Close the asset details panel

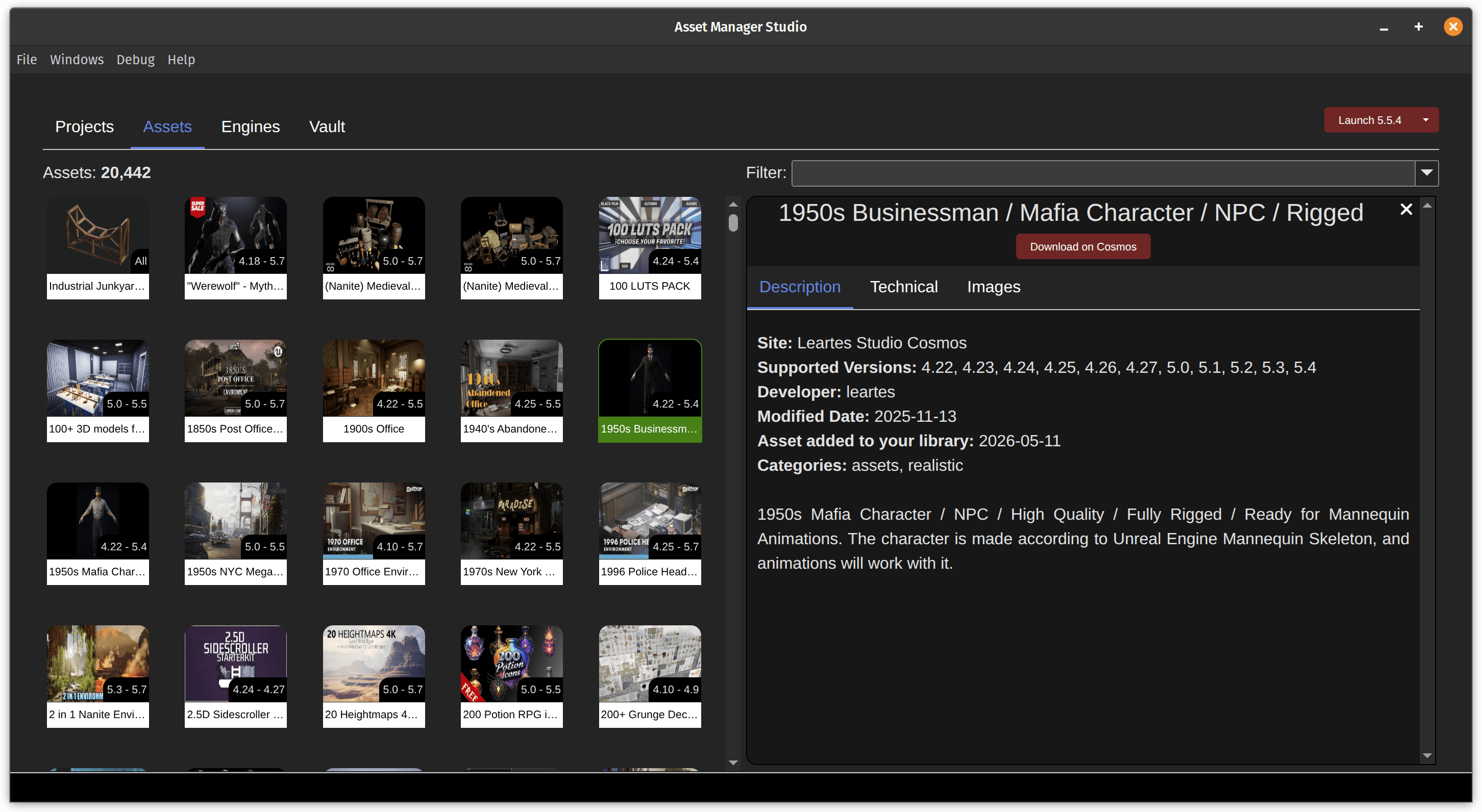pyautogui.click(x=1405, y=209)
